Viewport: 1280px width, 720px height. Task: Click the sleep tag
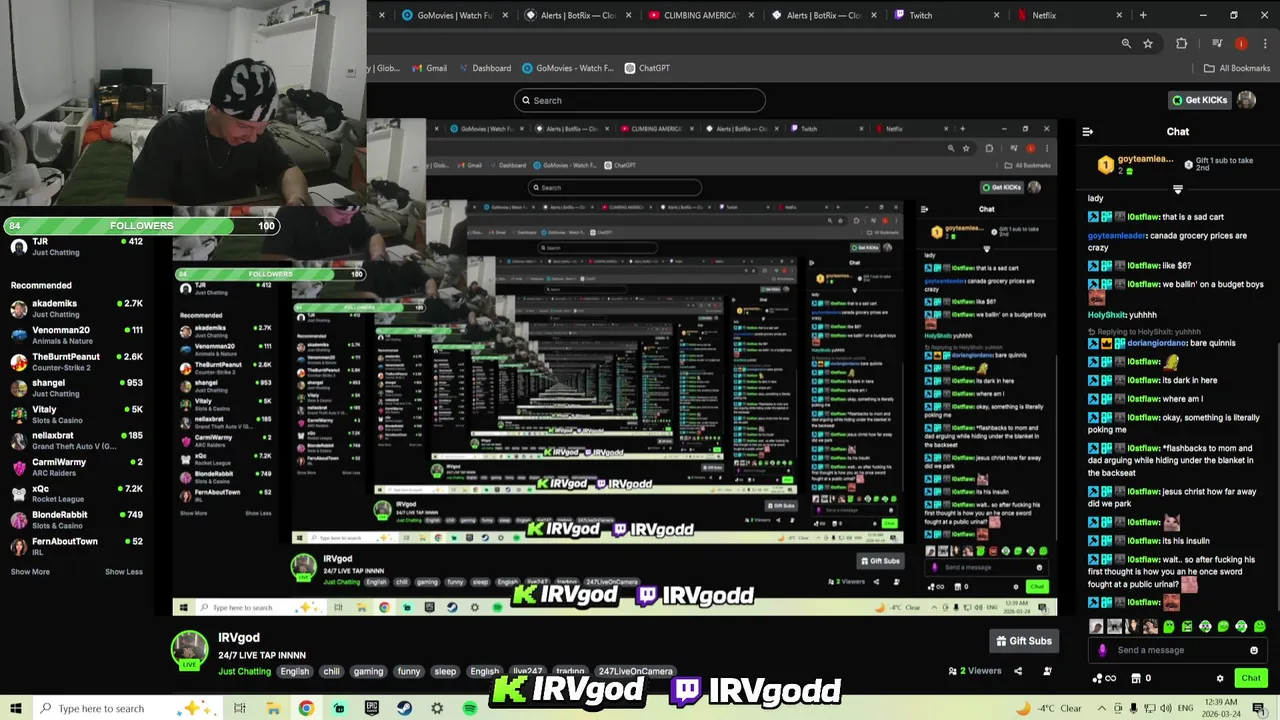point(445,672)
